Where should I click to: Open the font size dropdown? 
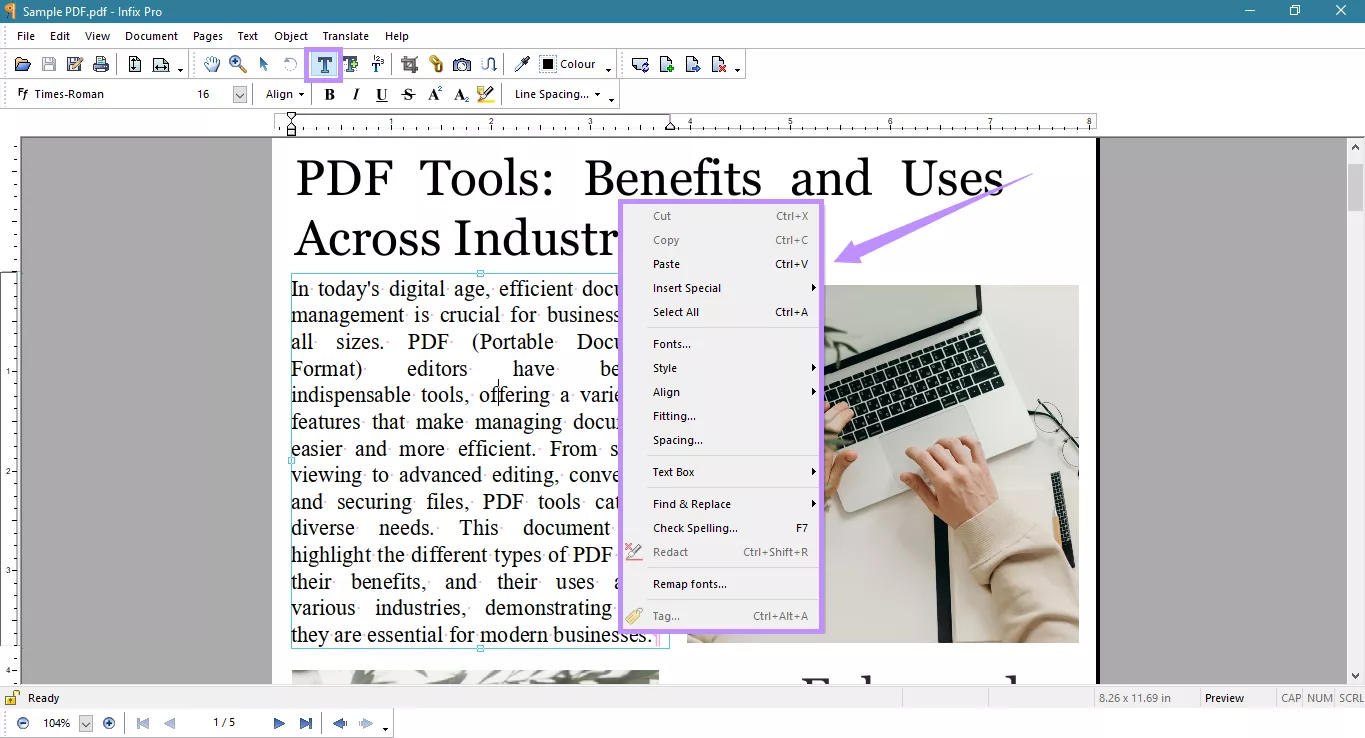[x=239, y=94]
